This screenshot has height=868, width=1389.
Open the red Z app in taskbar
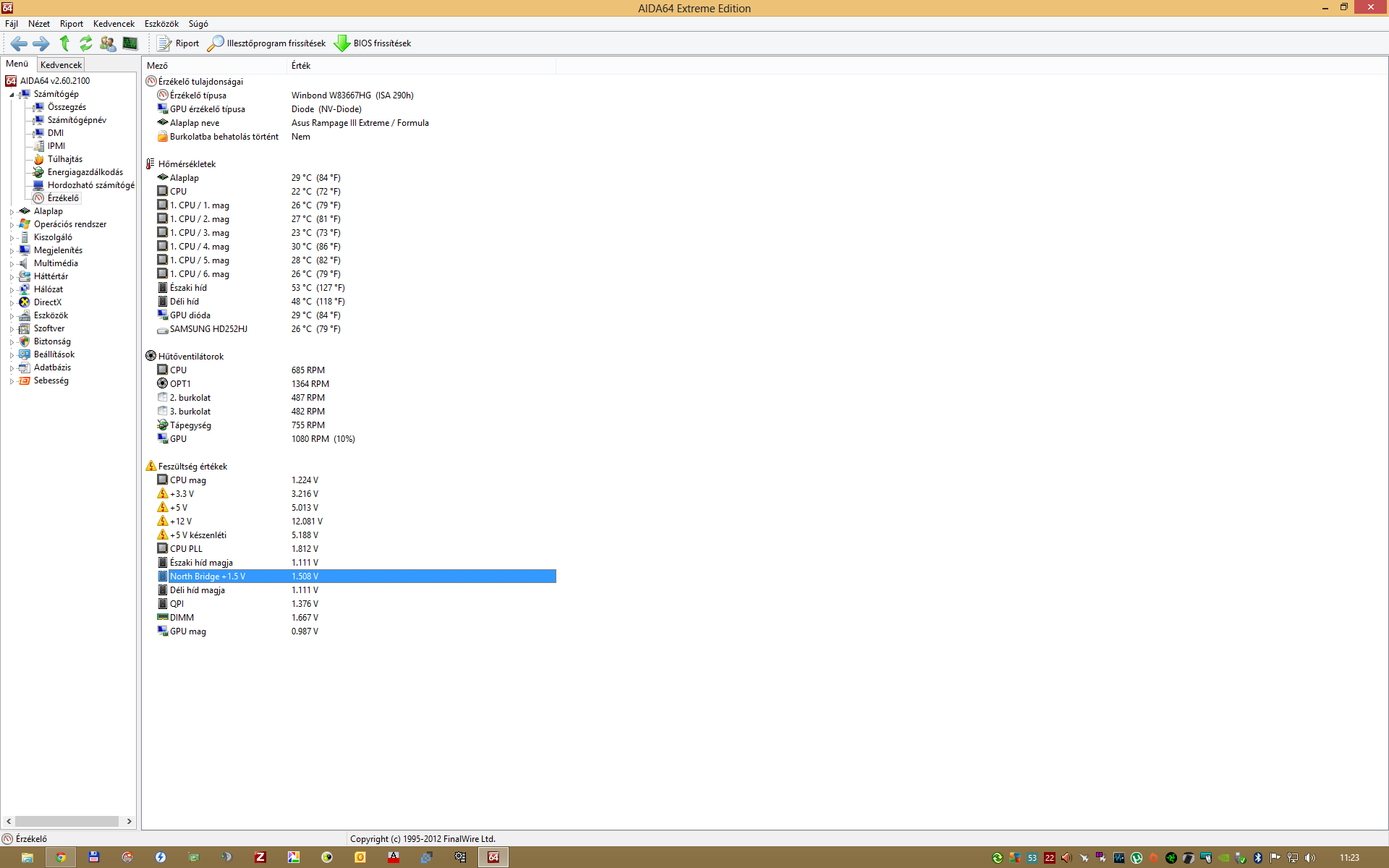tap(260, 857)
